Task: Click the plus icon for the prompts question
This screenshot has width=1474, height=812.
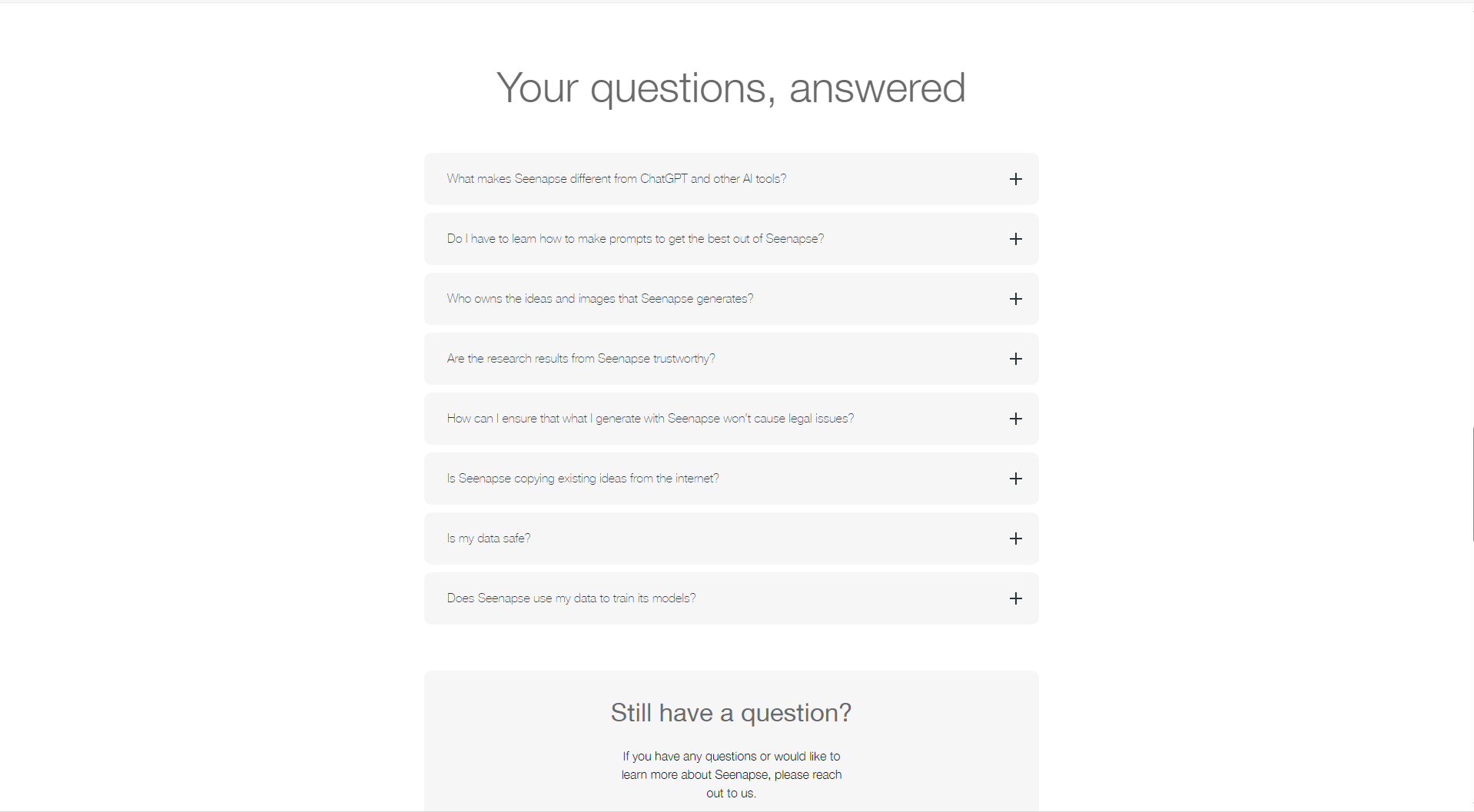Action: (1015, 239)
